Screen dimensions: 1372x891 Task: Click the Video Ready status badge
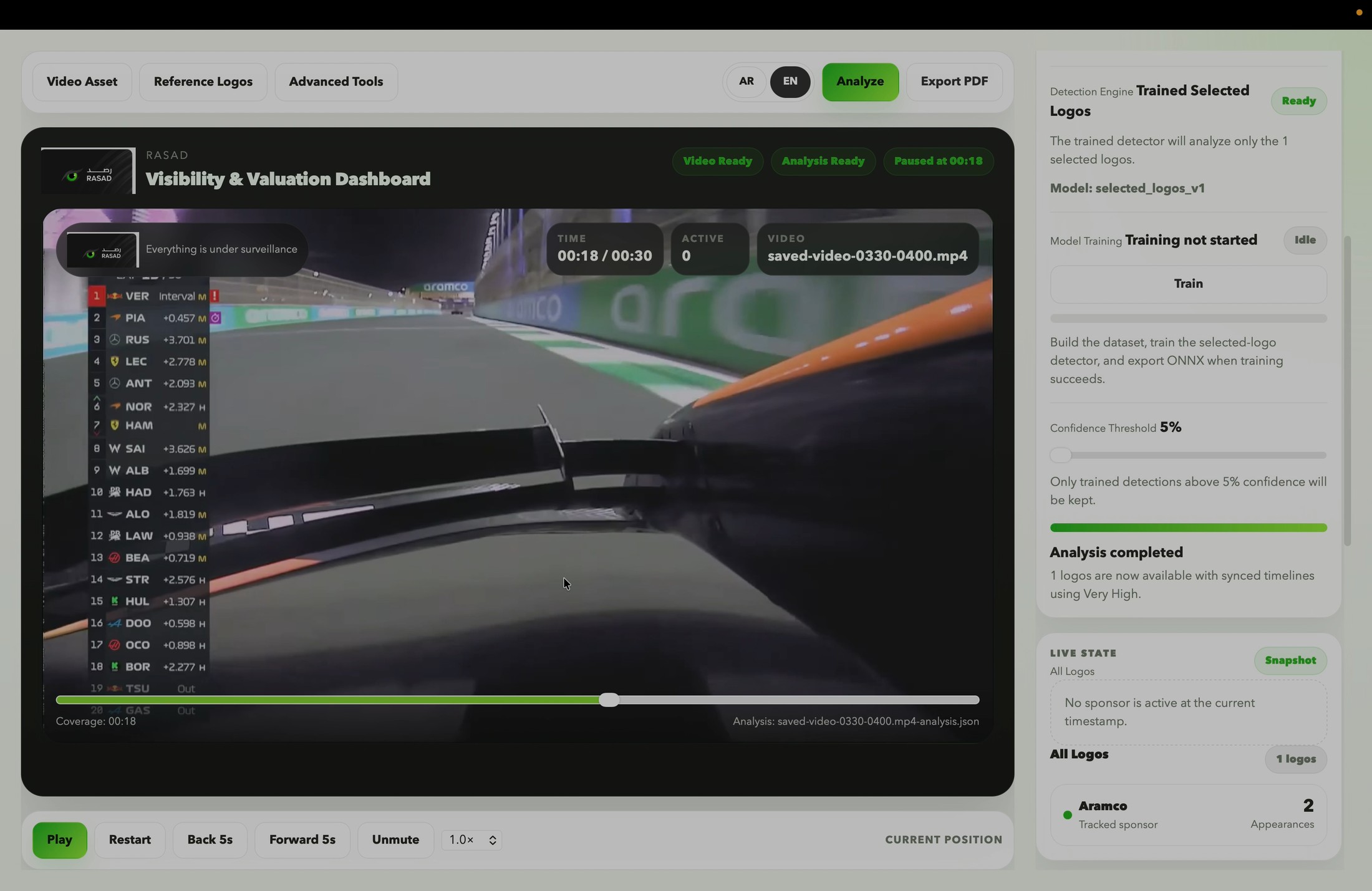[717, 161]
